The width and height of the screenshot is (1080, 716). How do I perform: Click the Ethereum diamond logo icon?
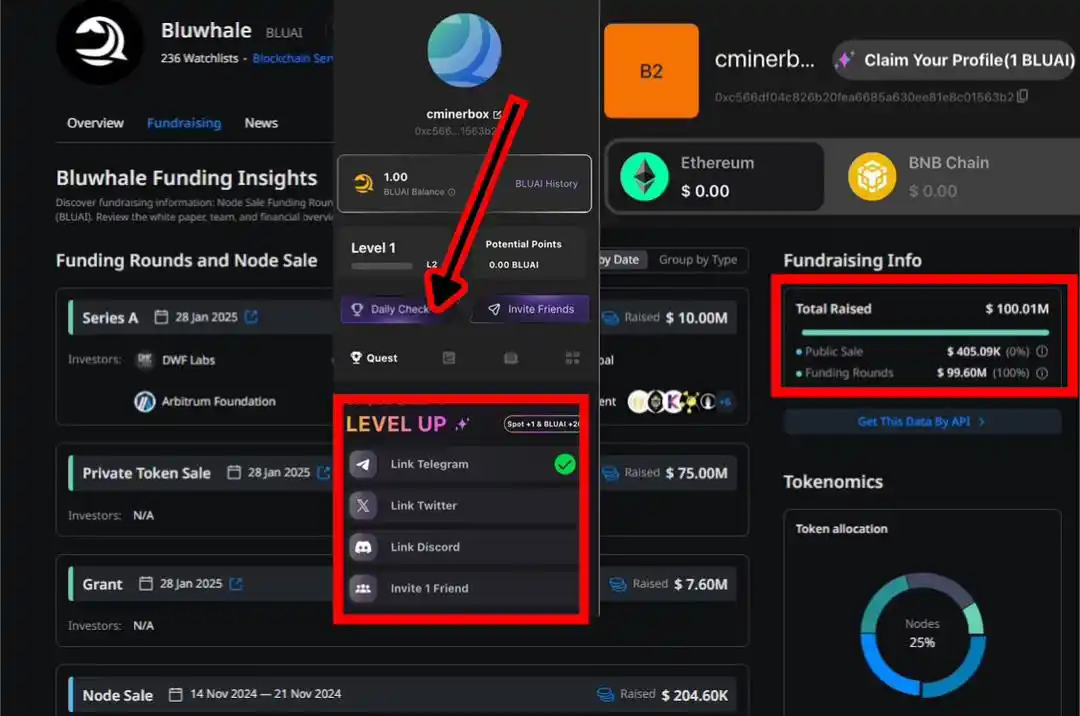coord(644,177)
